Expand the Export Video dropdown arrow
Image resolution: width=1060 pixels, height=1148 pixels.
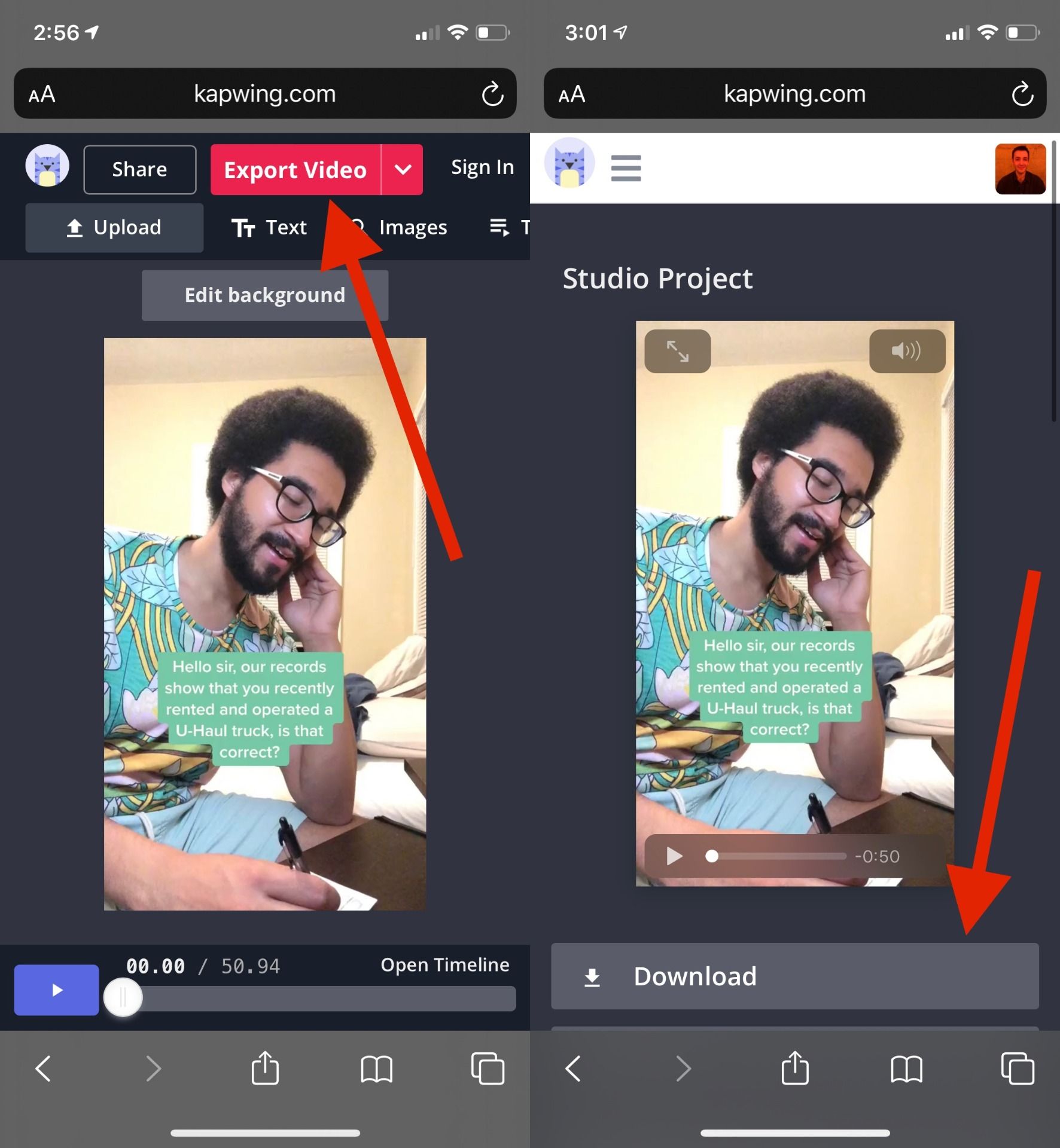click(x=403, y=170)
